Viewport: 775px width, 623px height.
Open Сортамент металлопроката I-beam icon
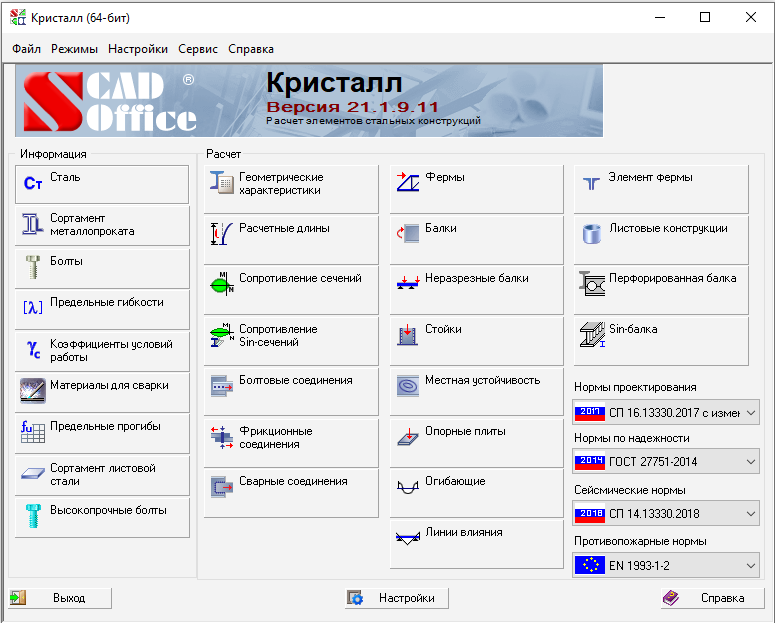pyautogui.click(x=33, y=224)
